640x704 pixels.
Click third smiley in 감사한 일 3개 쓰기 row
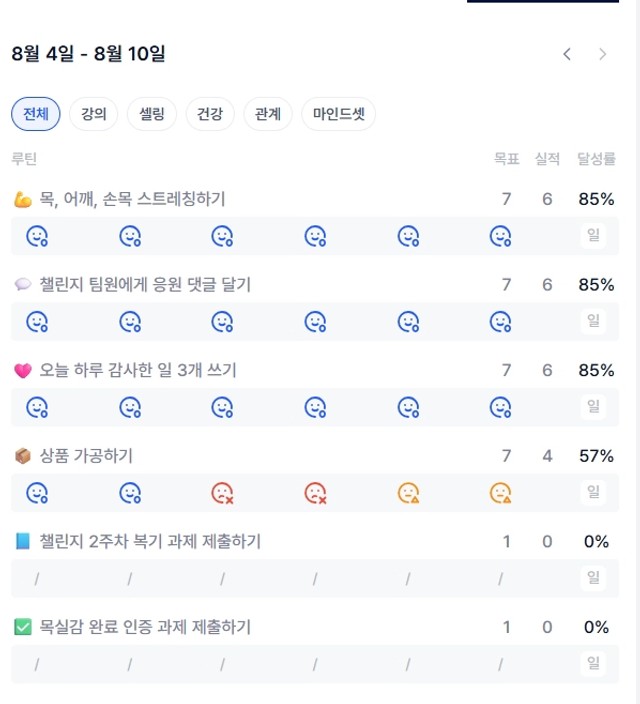click(222, 408)
